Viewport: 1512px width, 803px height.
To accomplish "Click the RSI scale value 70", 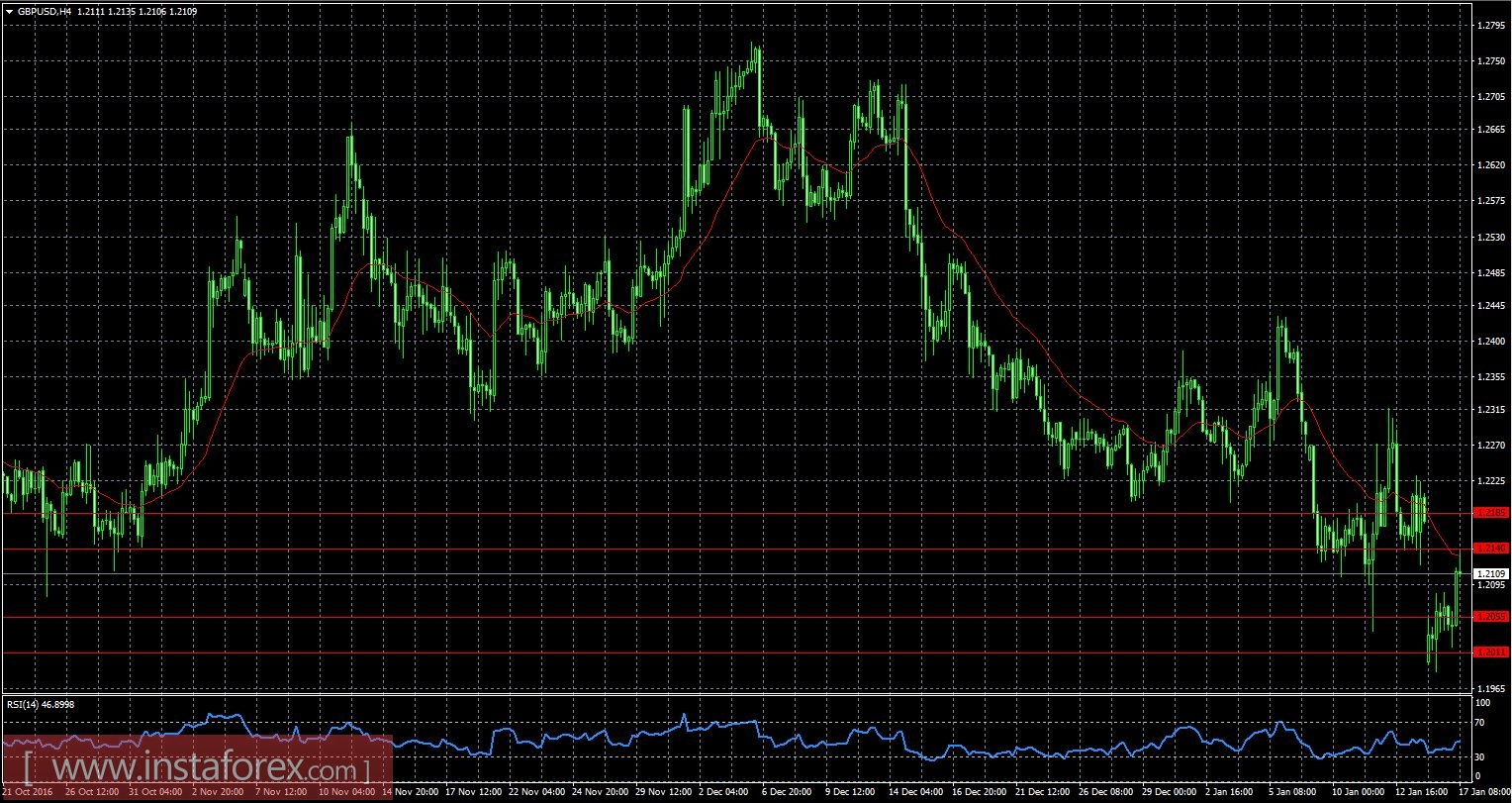I will tap(1481, 724).
